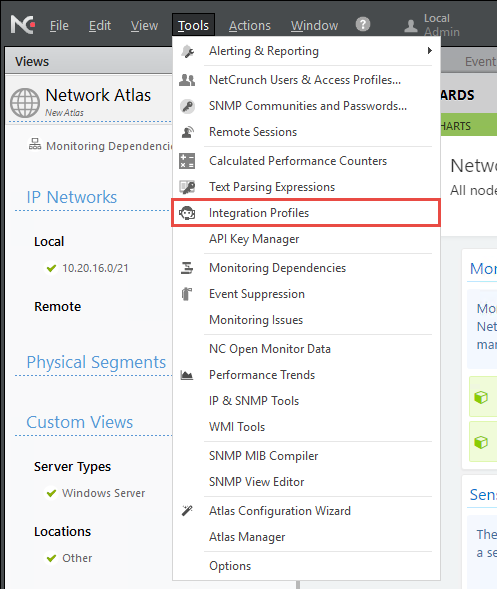Open the help question mark icon
The width and height of the screenshot is (497, 589).
(363, 24)
